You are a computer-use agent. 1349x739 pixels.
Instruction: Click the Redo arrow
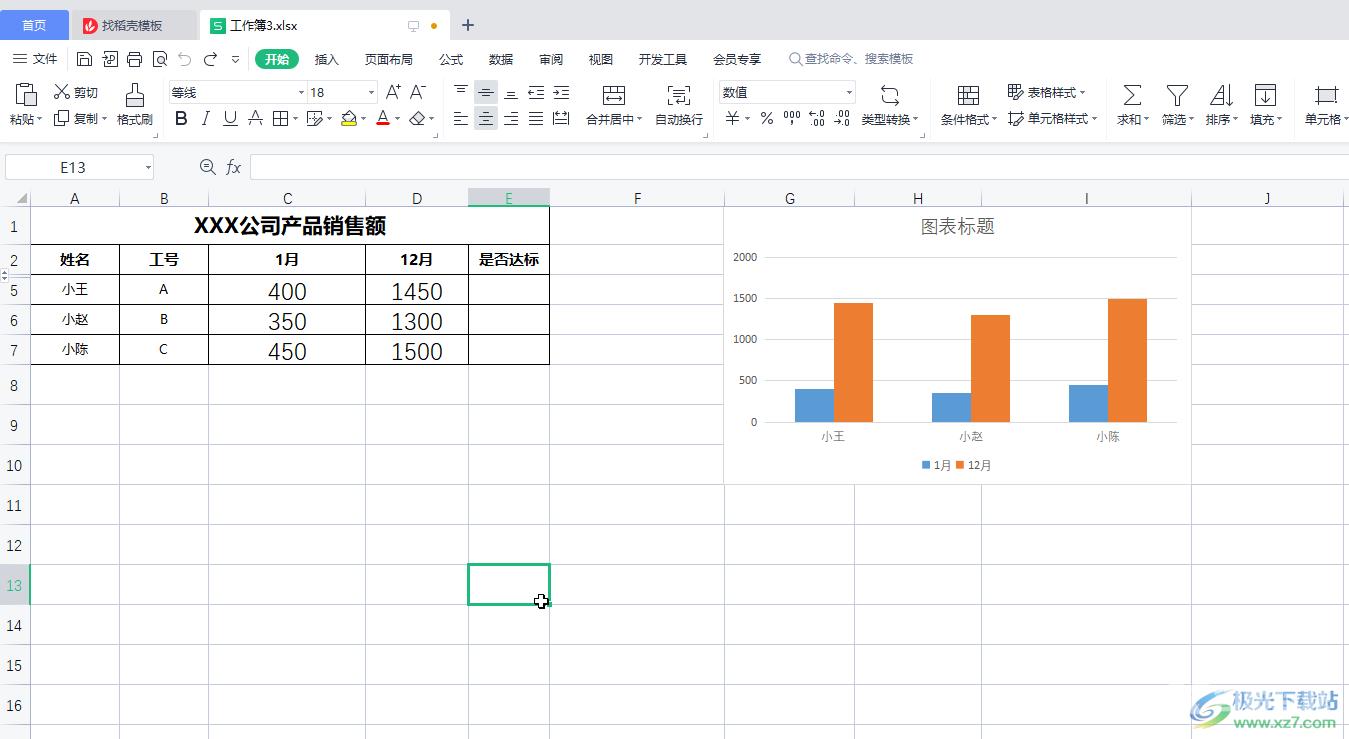210,59
